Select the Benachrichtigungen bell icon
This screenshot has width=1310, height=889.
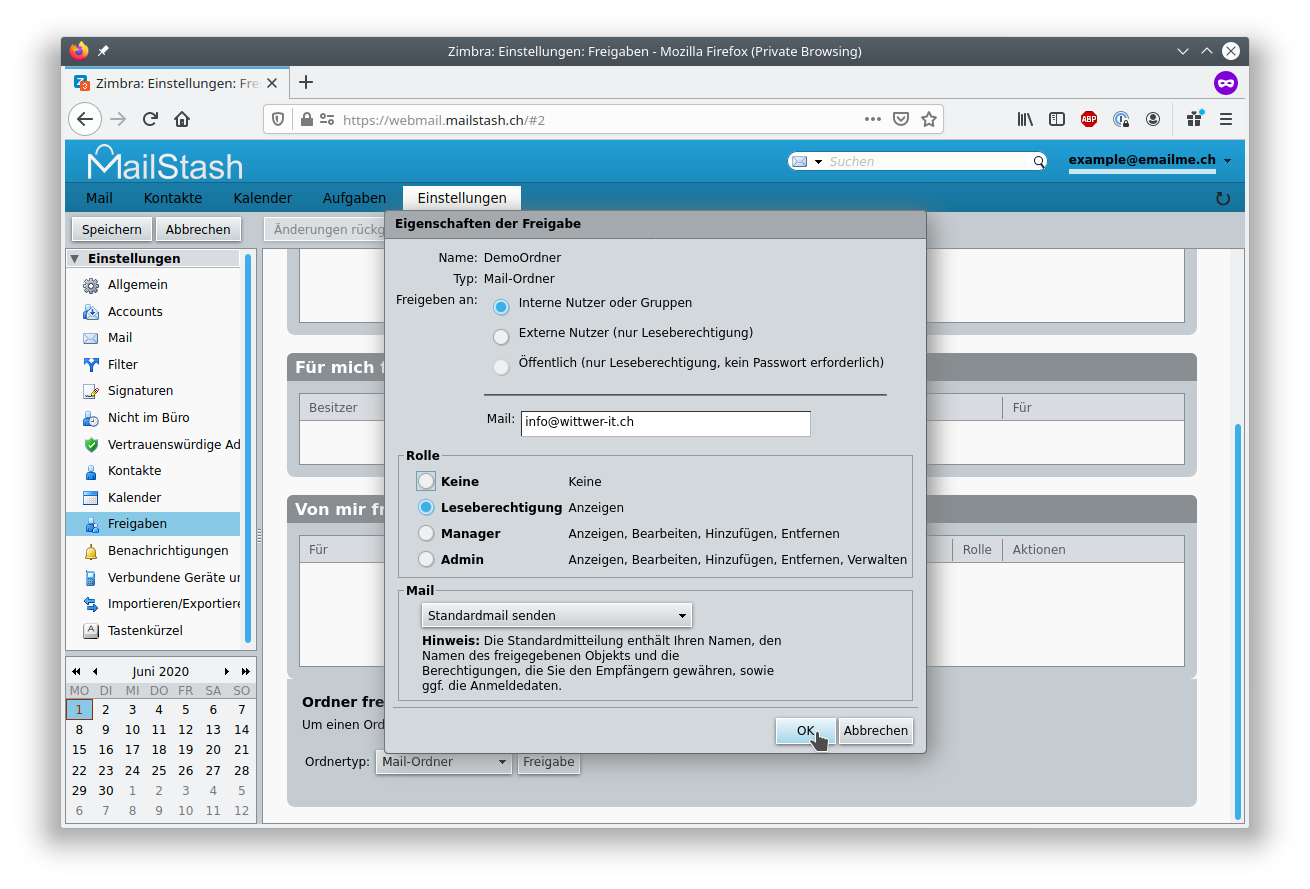pyautogui.click(x=91, y=551)
